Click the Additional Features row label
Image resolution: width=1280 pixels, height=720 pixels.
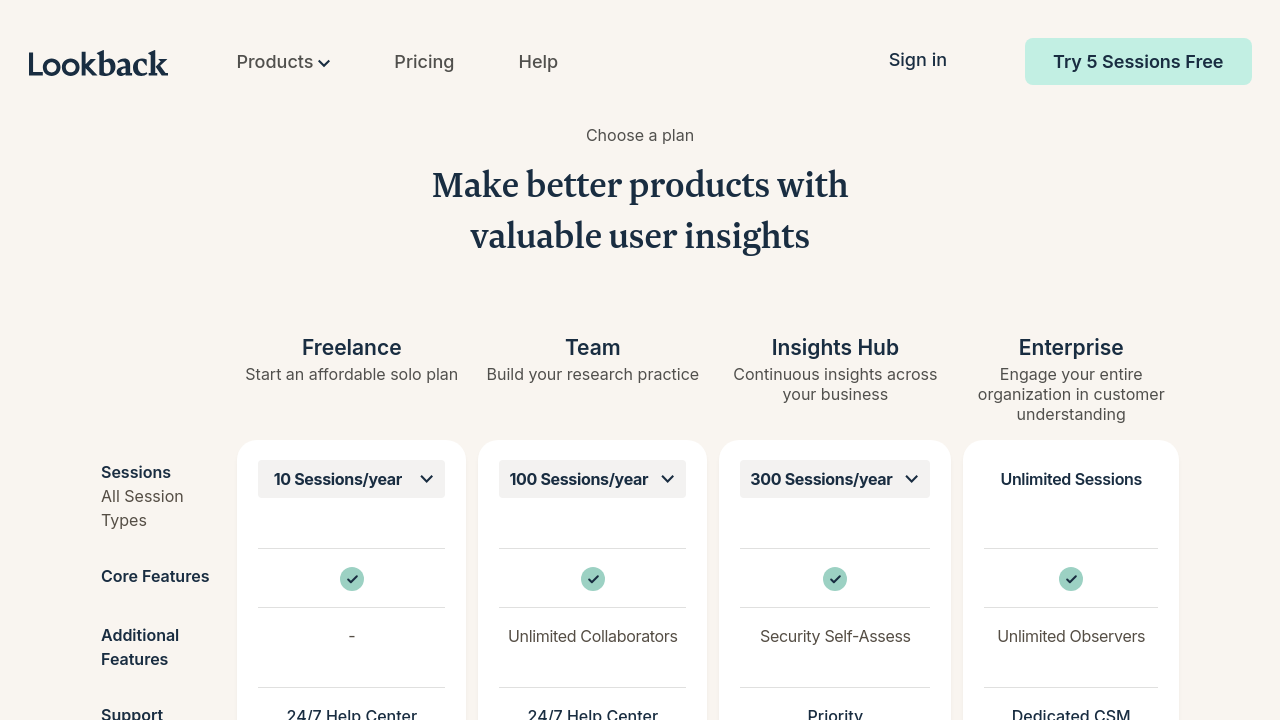[140, 647]
